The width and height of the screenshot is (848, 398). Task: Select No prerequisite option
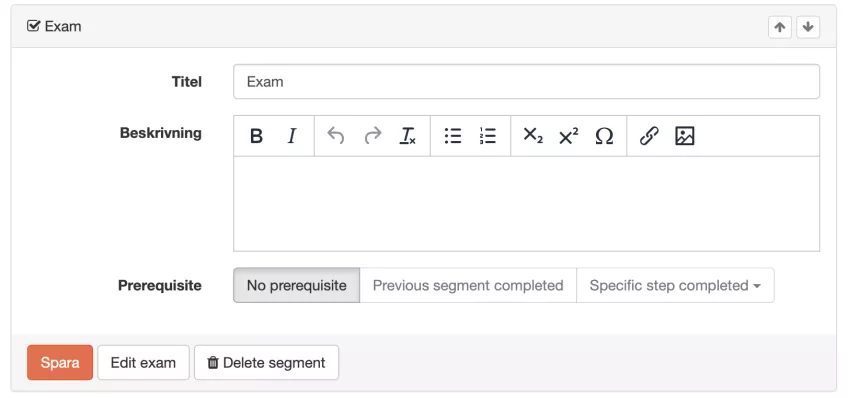click(x=296, y=285)
